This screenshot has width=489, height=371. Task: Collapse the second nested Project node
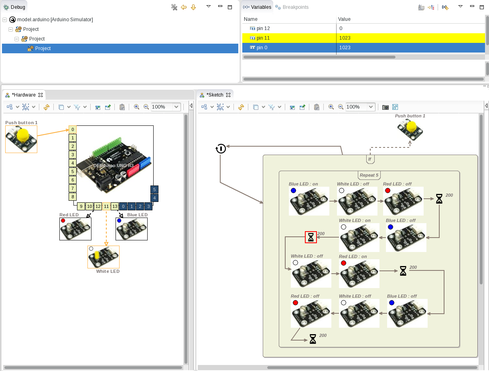pyautogui.click(x=17, y=39)
